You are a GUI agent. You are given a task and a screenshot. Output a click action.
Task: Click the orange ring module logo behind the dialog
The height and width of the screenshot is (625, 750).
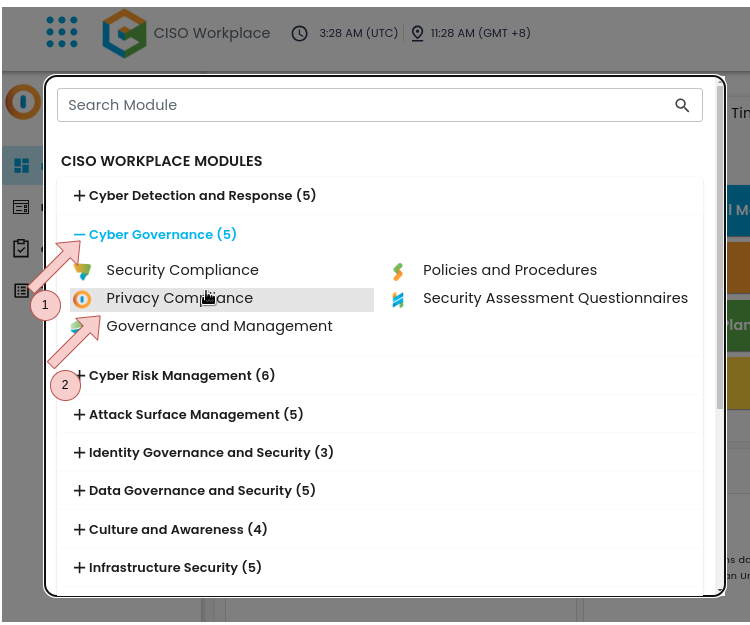tap(23, 102)
